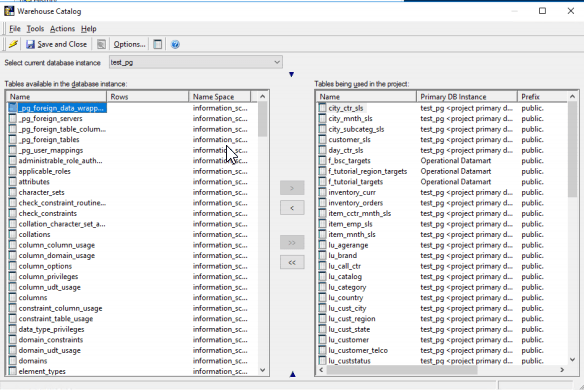The image size is (584, 392).
Task: Click the Primary DB Instance column header
Action: [467, 97]
